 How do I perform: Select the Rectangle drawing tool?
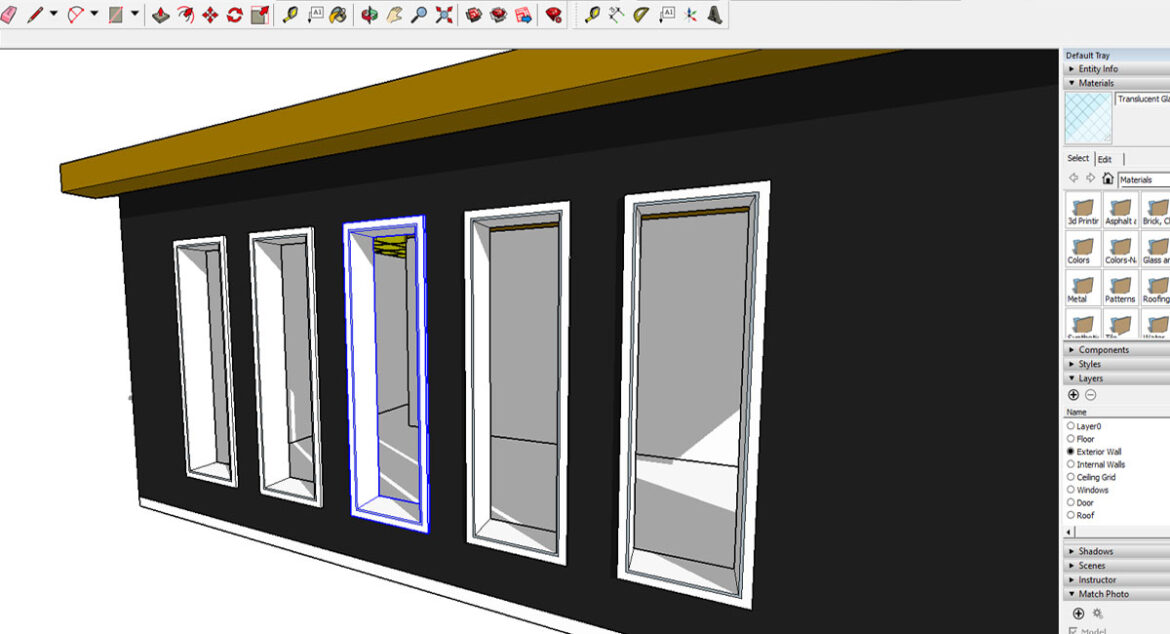click(x=118, y=14)
